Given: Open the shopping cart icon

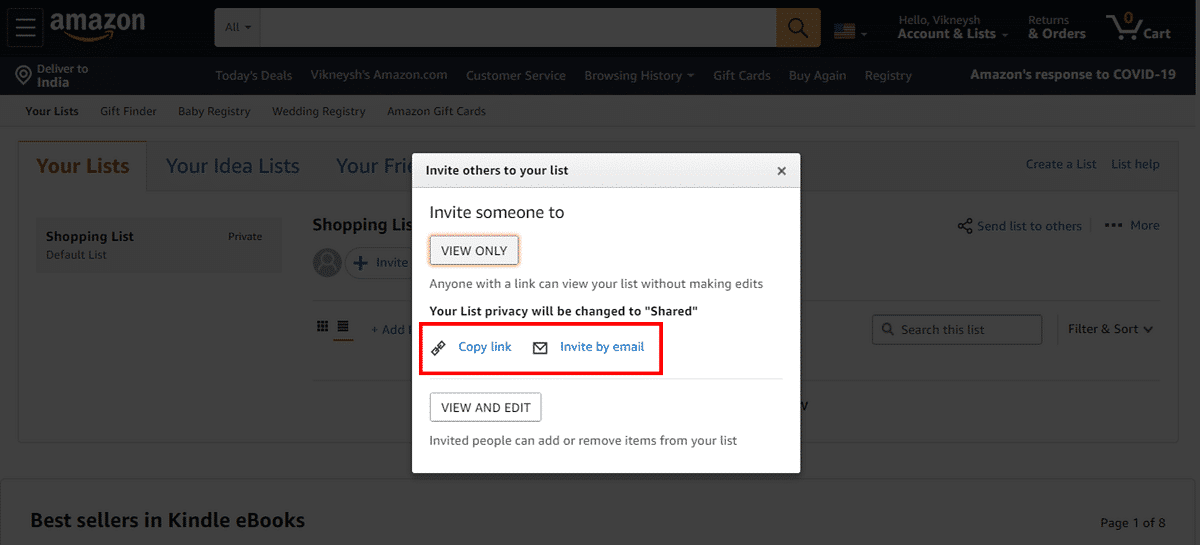Looking at the screenshot, I should 1138,28.
